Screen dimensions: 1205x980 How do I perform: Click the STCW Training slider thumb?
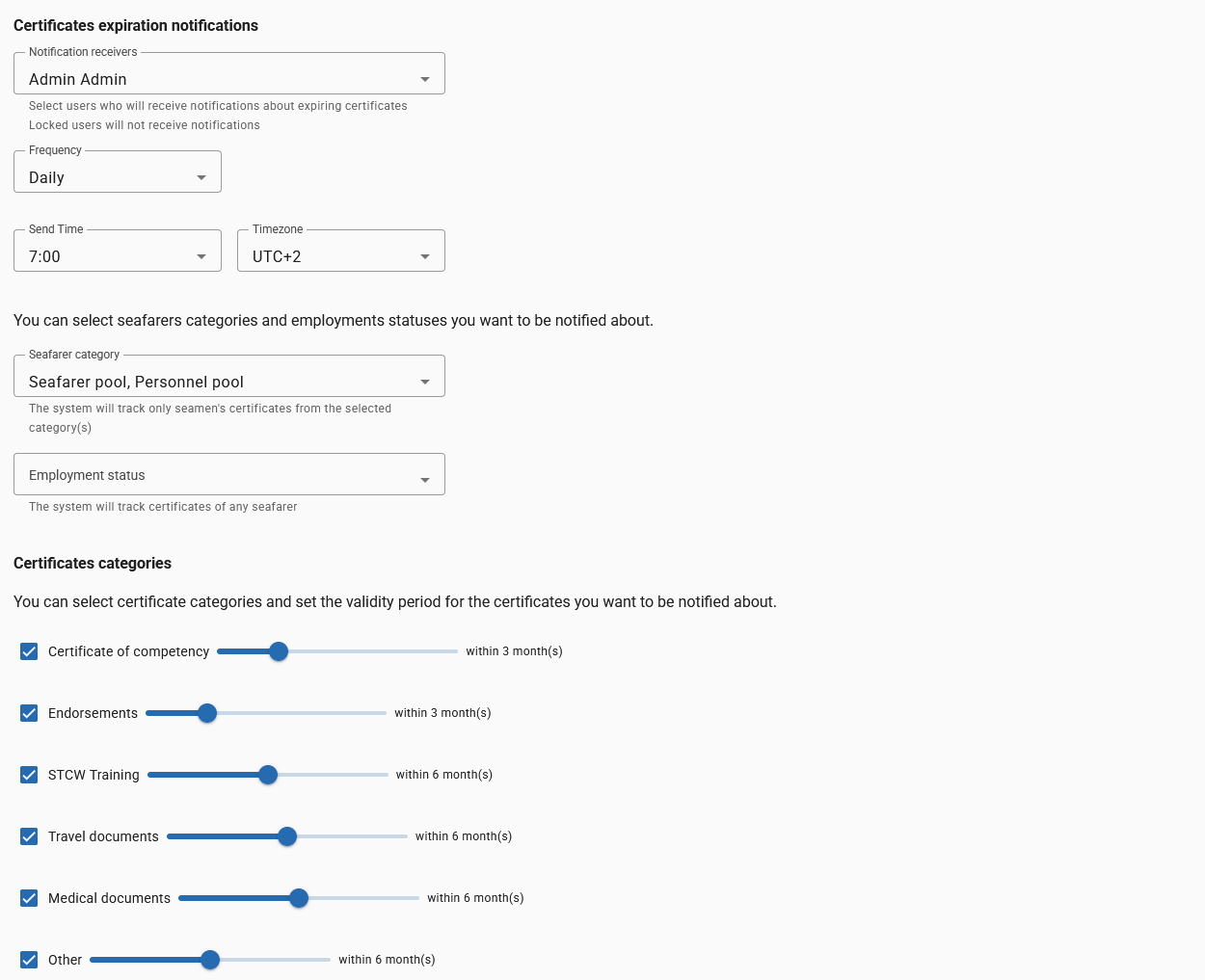[x=267, y=775]
